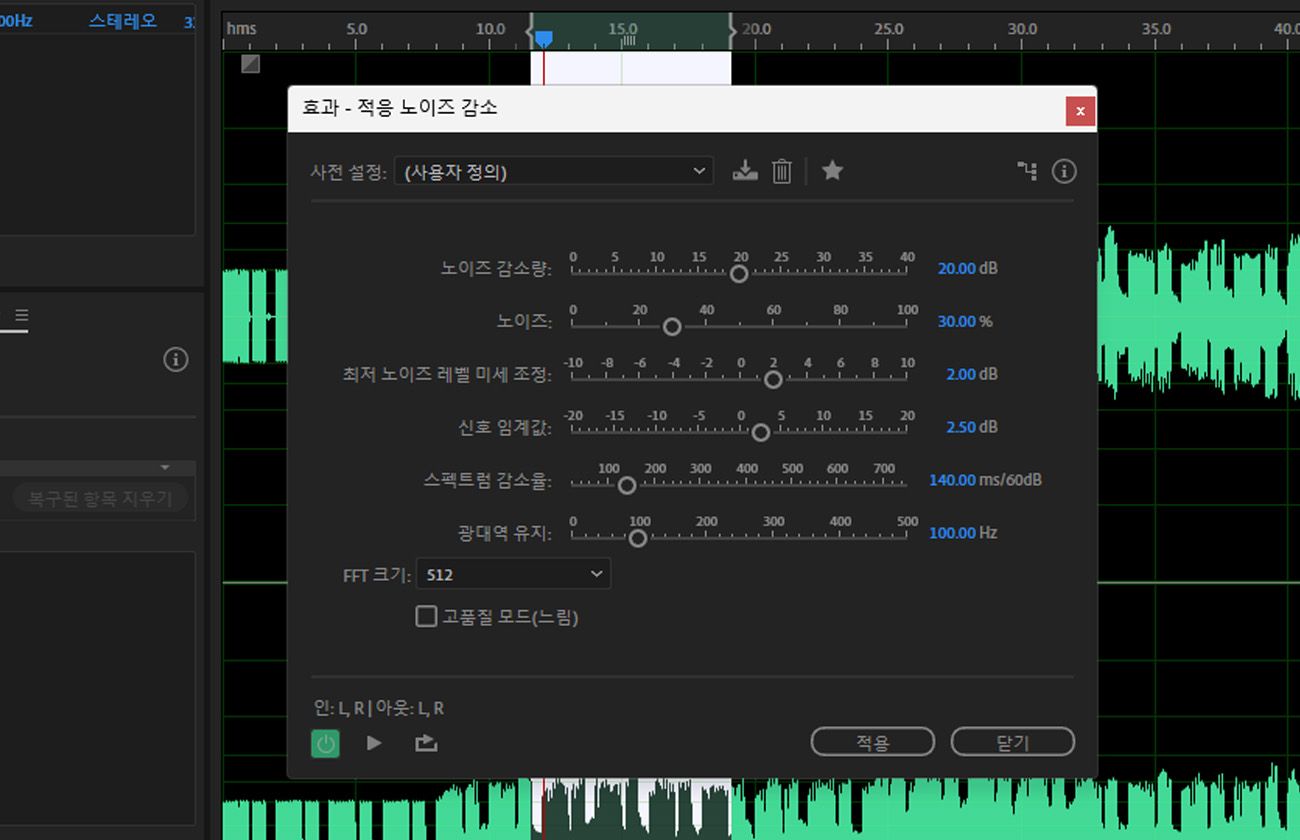Toggle loop playback in the effect dialog
Viewport: 1300px width, 840px height.
(x=425, y=742)
